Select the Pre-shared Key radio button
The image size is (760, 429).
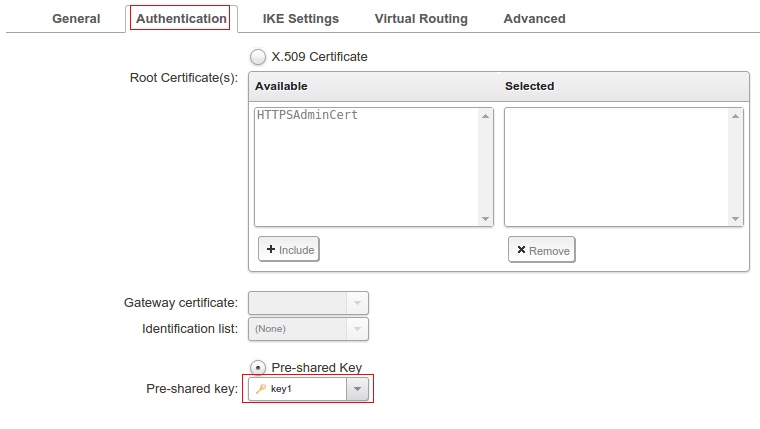click(259, 368)
